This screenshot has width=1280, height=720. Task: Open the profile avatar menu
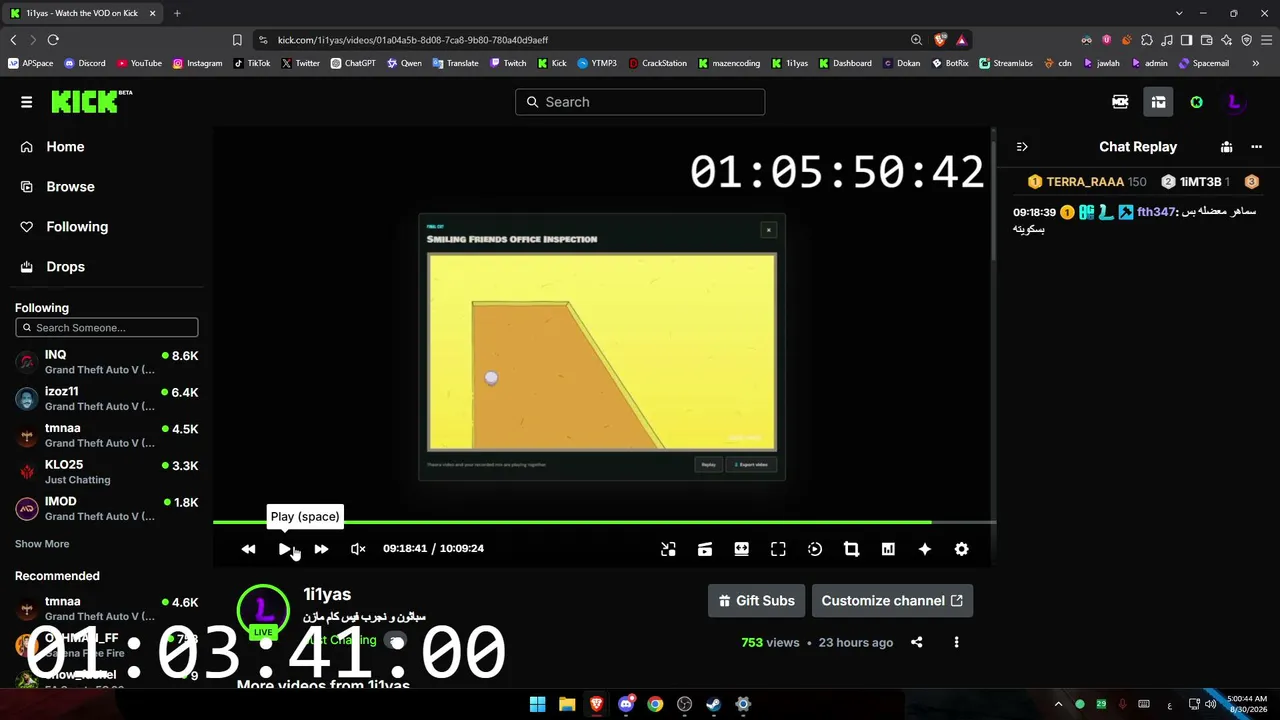(1234, 102)
